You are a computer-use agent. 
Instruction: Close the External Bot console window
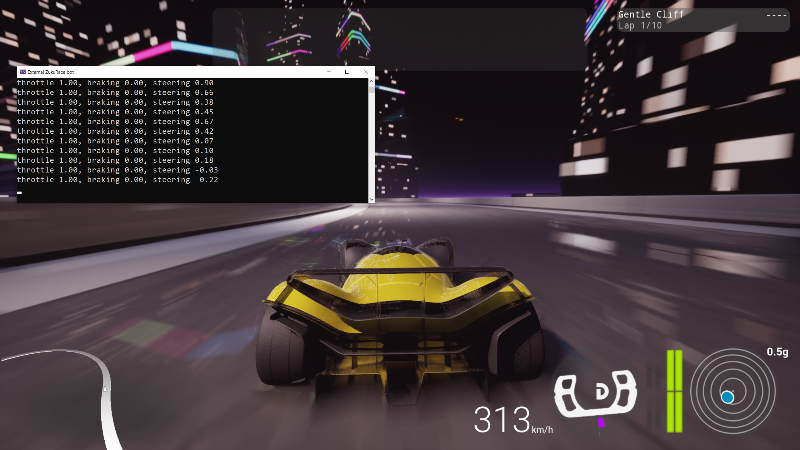point(364,72)
